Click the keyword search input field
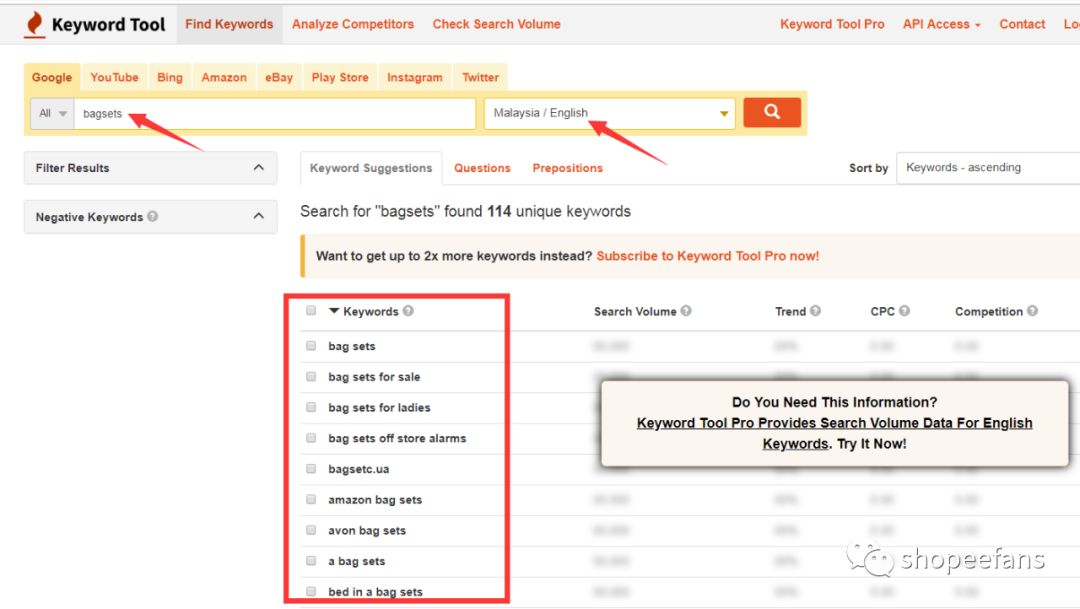Screen dimensions: 1080x609 (275, 113)
